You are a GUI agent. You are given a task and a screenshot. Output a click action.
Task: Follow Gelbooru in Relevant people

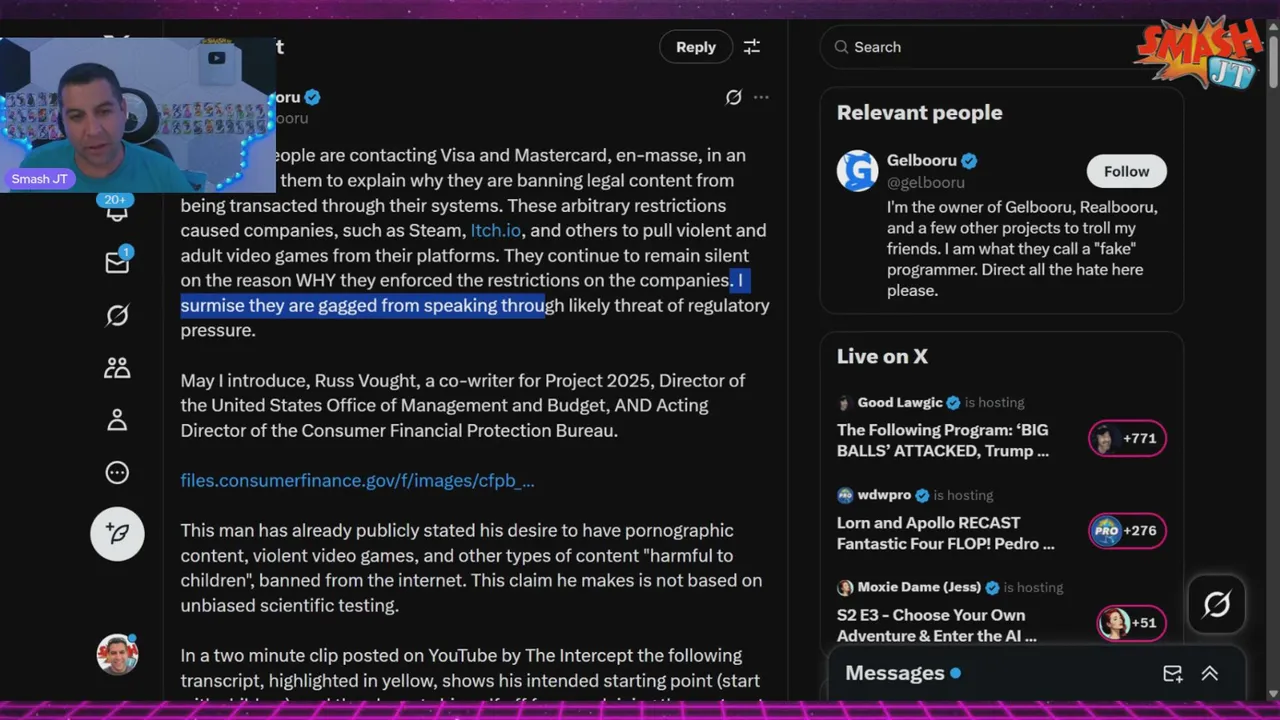coord(1126,171)
